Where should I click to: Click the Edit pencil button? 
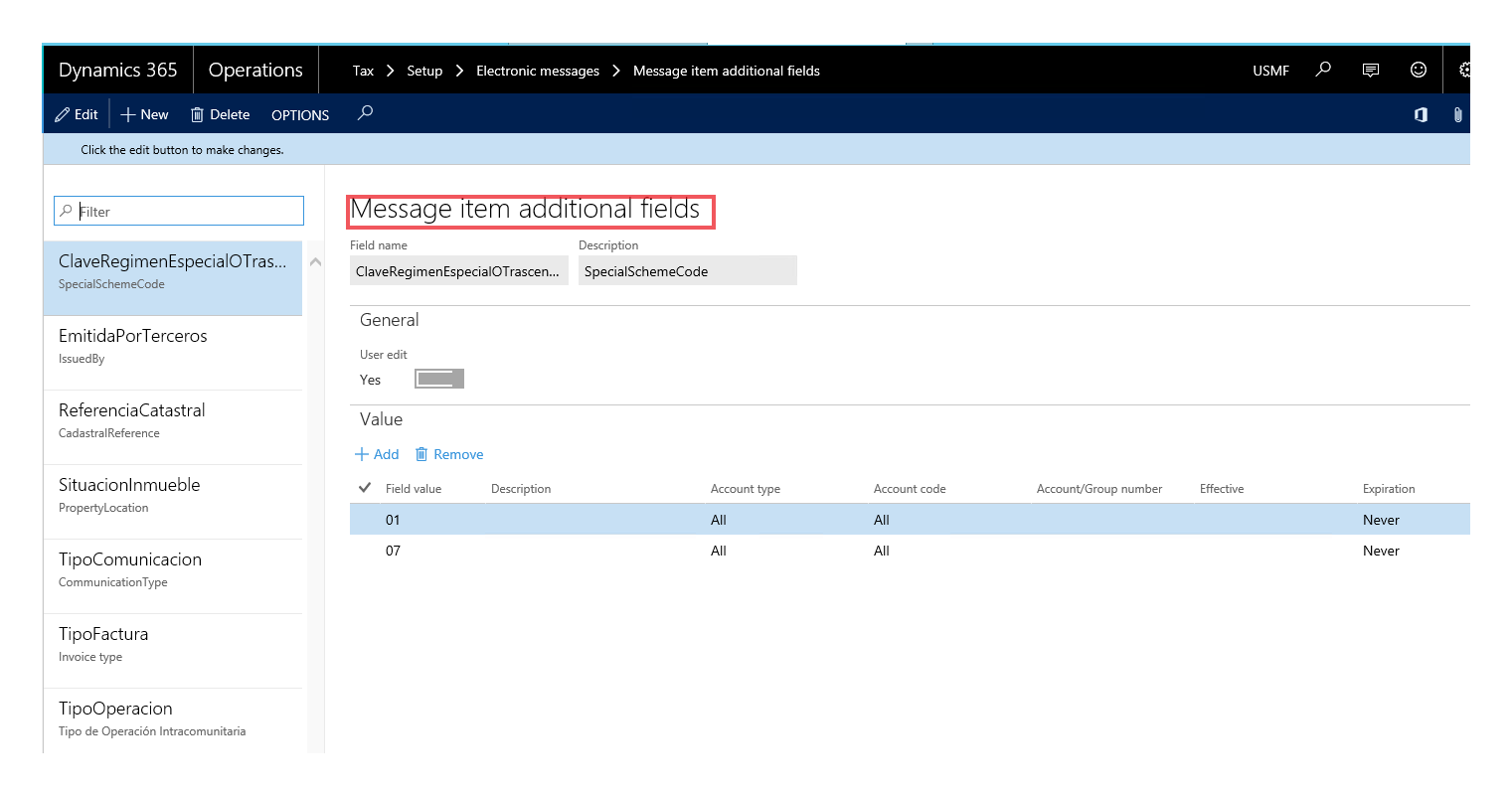77,114
